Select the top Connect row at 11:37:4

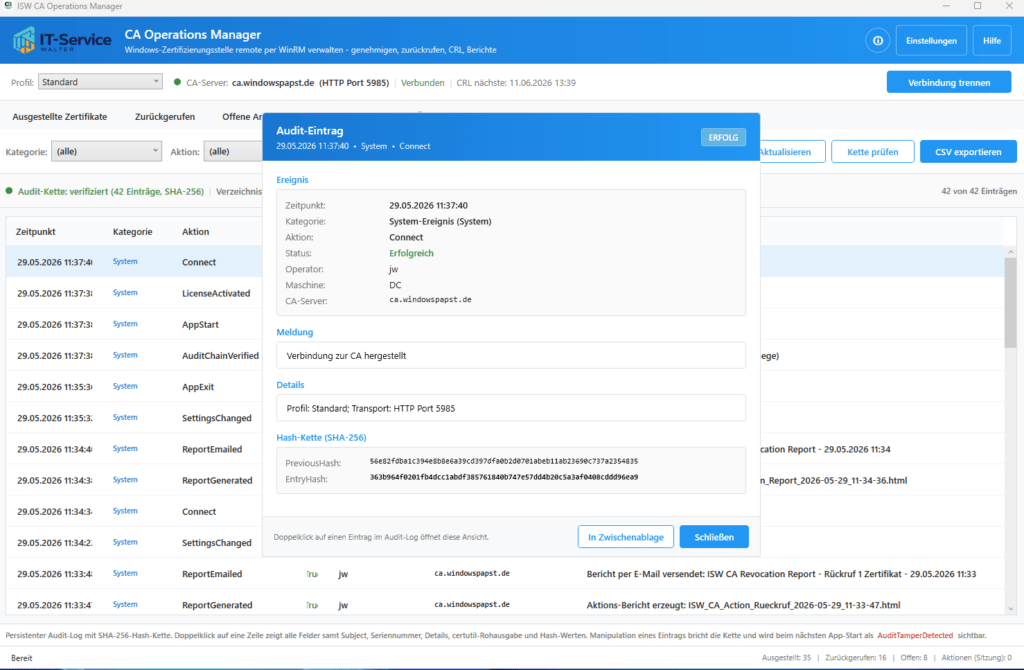(x=135, y=262)
